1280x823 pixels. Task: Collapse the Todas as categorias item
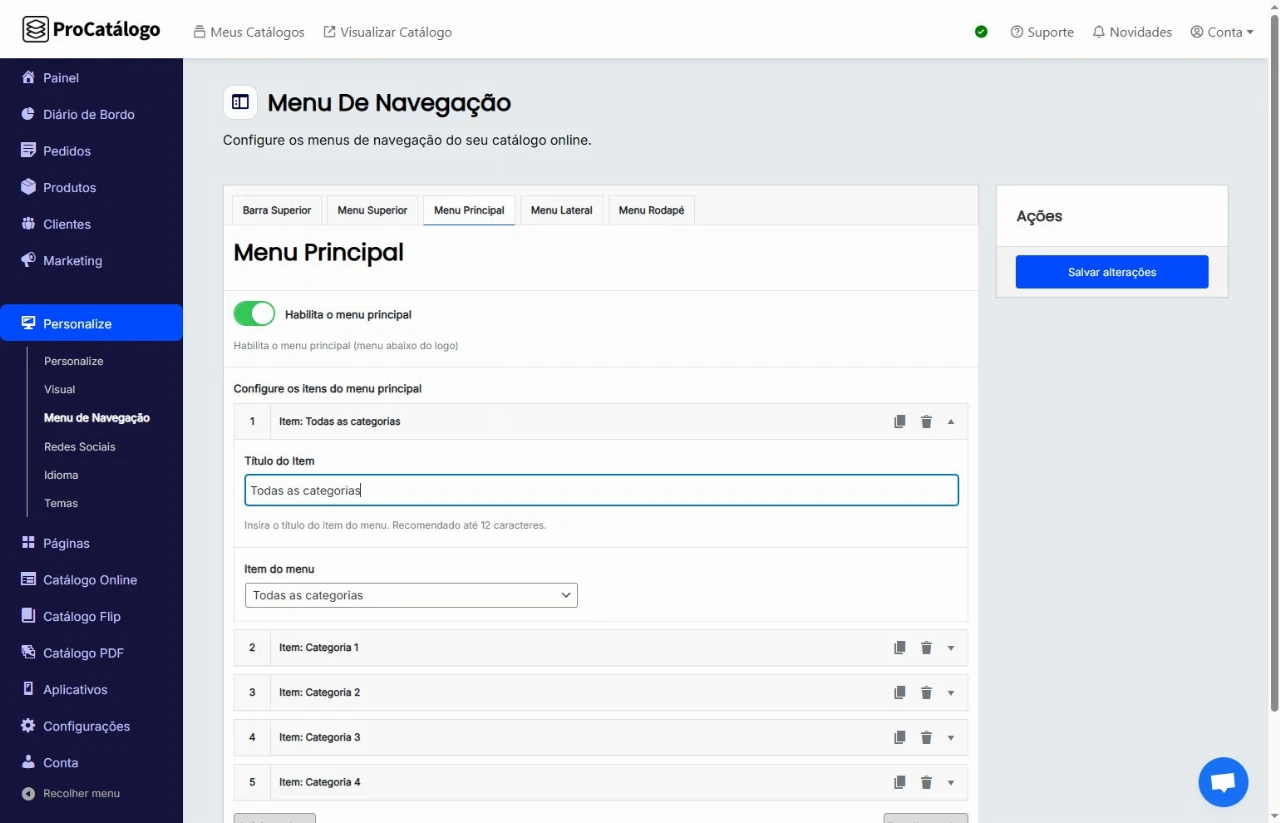(951, 422)
